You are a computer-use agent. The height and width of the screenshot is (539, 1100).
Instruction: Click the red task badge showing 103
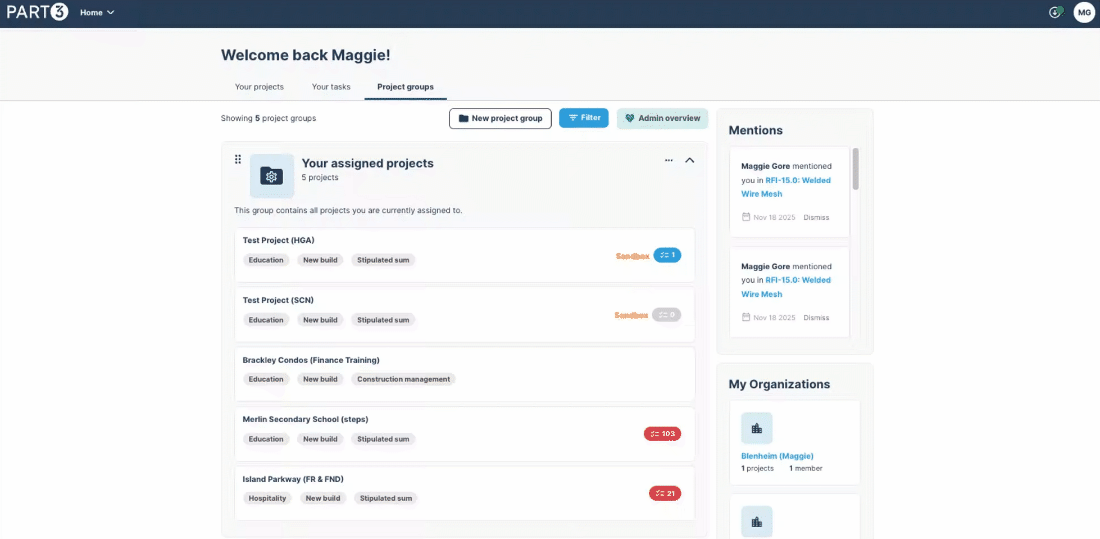662,434
